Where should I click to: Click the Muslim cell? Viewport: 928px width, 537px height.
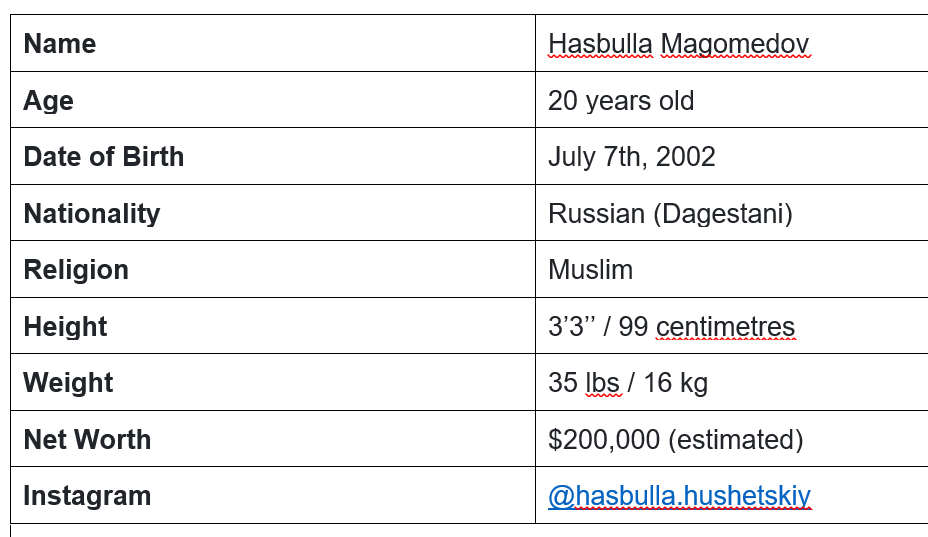pos(732,269)
